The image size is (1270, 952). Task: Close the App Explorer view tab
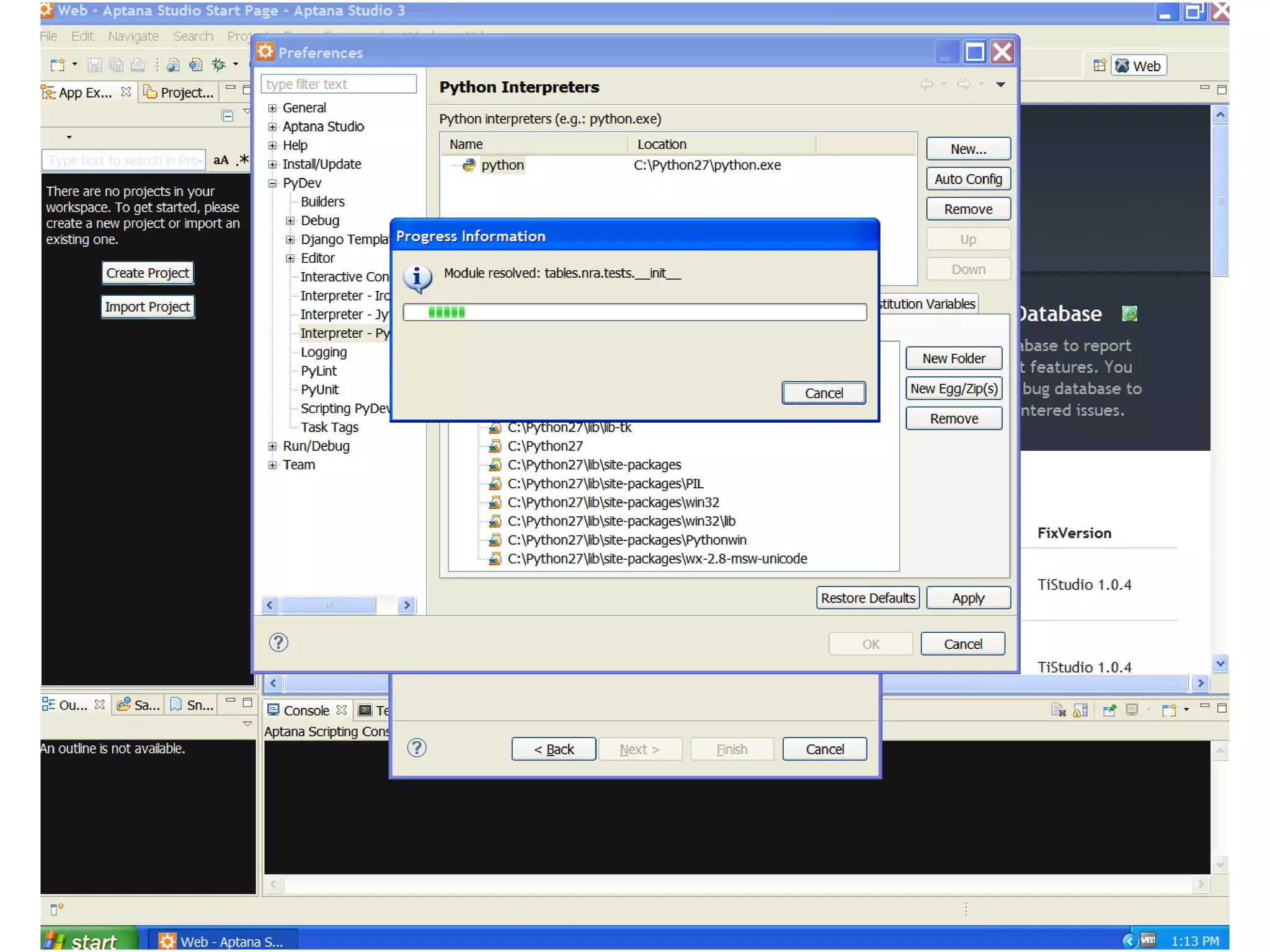[x=126, y=92]
